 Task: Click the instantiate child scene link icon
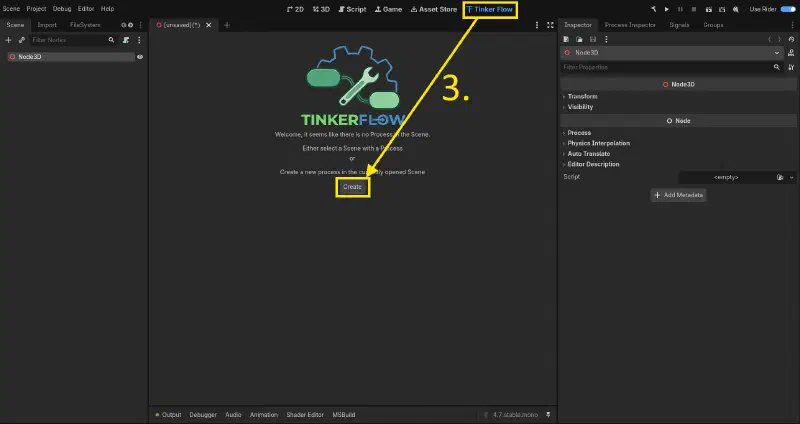pos(22,40)
